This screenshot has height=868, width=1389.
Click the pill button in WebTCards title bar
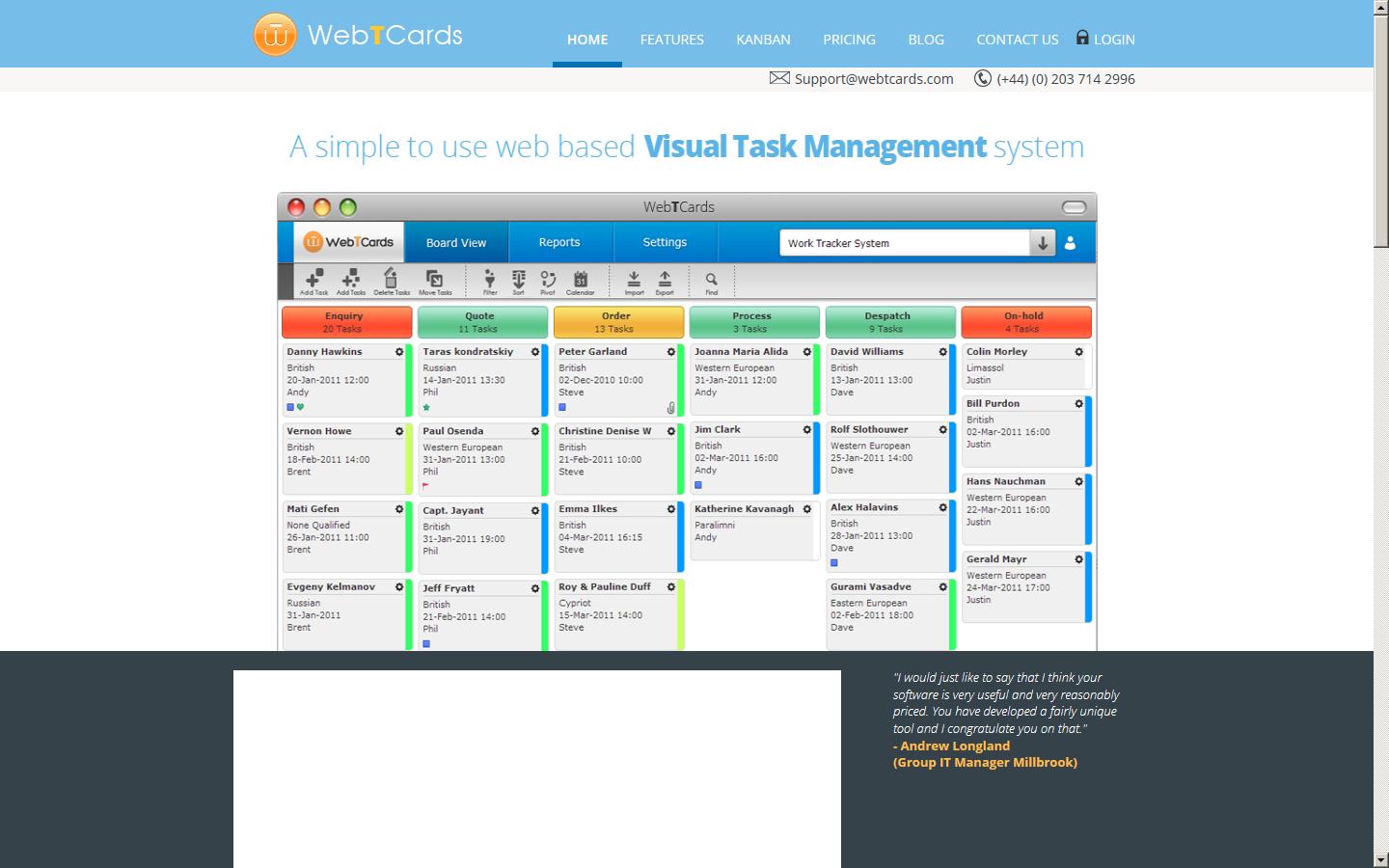pyautogui.click(x=1074, y=207)
